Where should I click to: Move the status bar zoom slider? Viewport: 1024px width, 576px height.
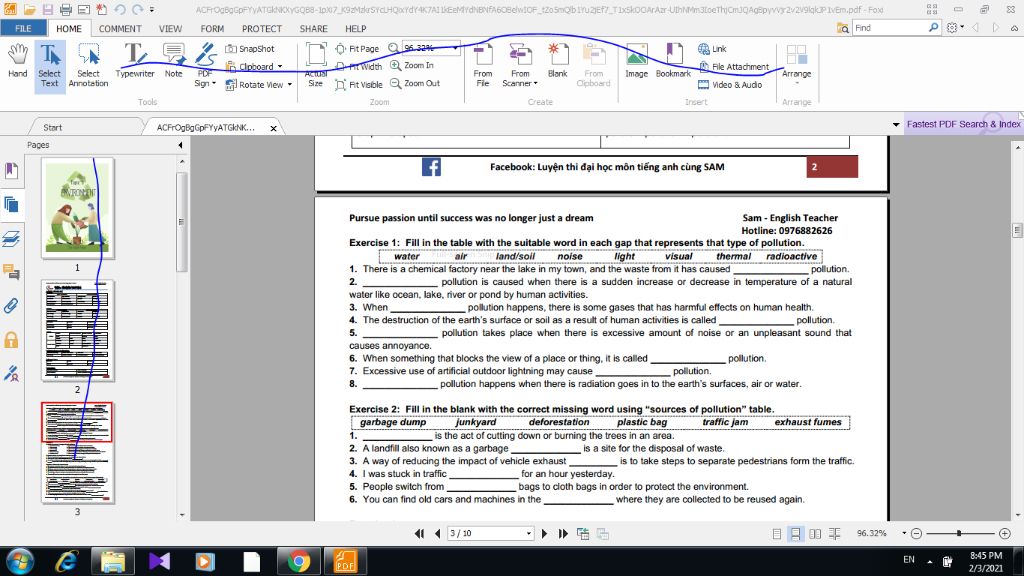pos(959,534)
